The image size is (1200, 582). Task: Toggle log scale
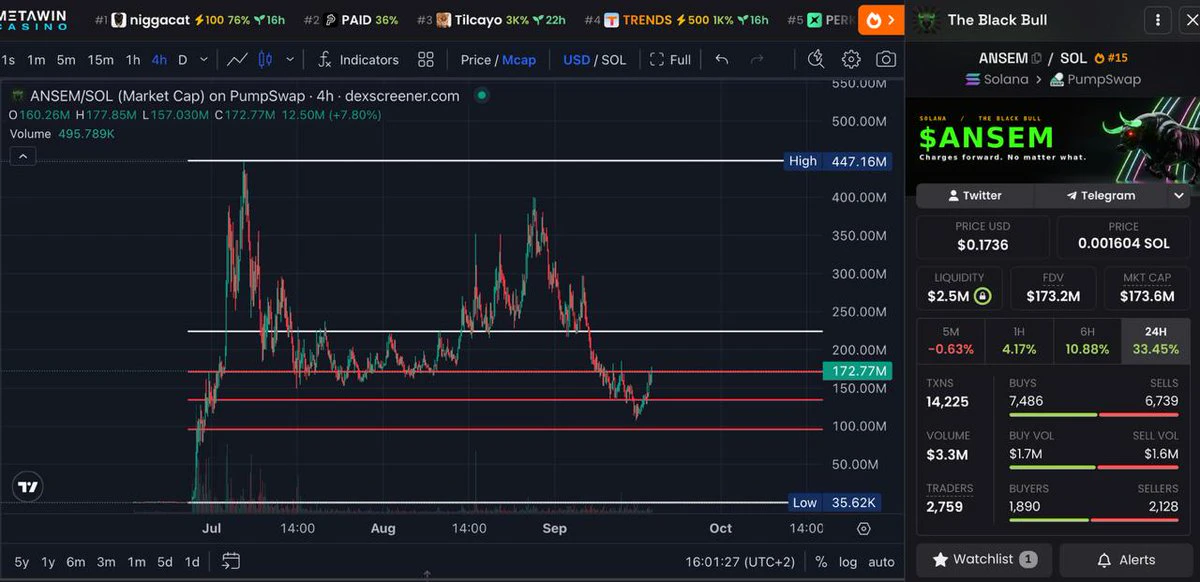coord(848,561)
